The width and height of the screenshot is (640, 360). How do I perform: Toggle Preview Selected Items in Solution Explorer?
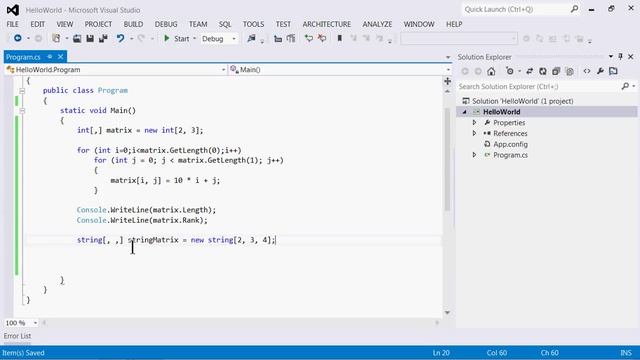pos(613,71)
